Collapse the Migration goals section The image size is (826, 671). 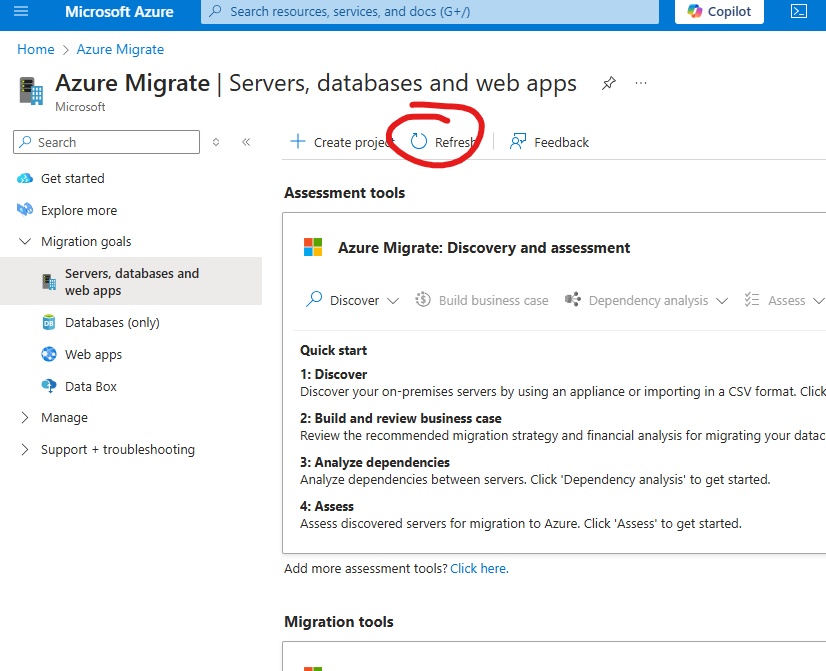tap(25, 242)
